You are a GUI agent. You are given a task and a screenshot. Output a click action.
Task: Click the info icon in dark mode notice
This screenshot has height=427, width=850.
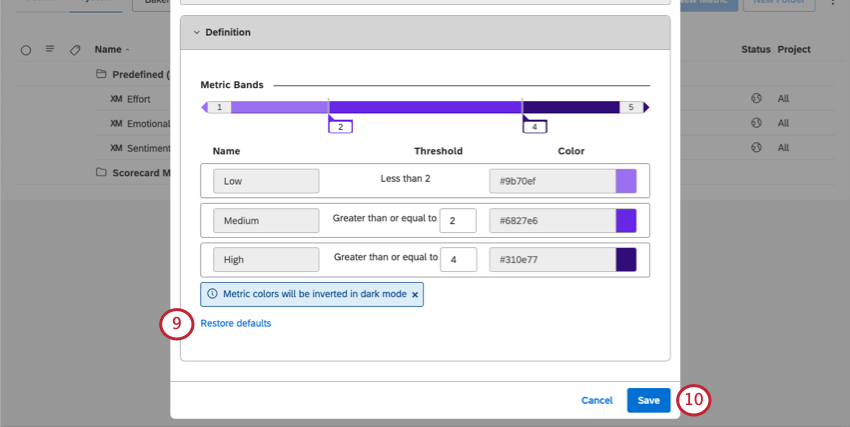[x=212, y=294]
